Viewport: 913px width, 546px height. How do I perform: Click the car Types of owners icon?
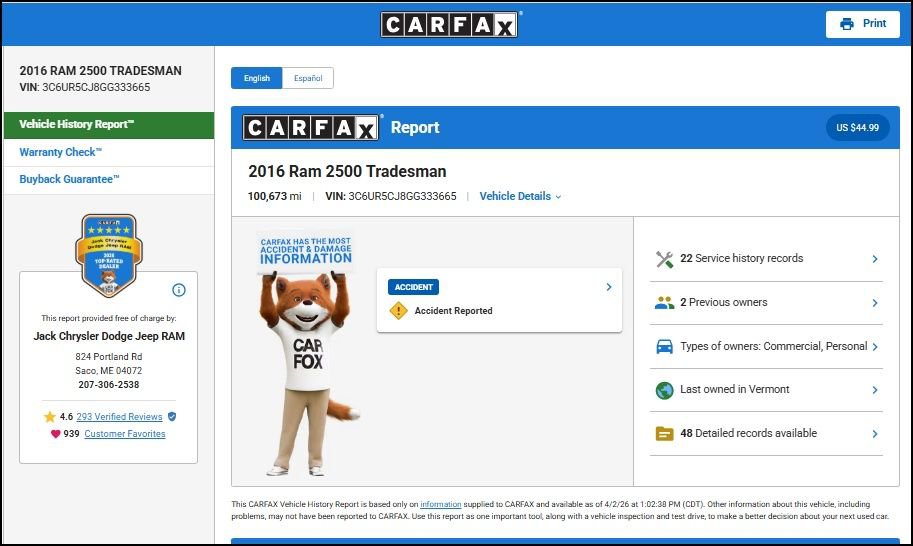(x=664, y=347)
